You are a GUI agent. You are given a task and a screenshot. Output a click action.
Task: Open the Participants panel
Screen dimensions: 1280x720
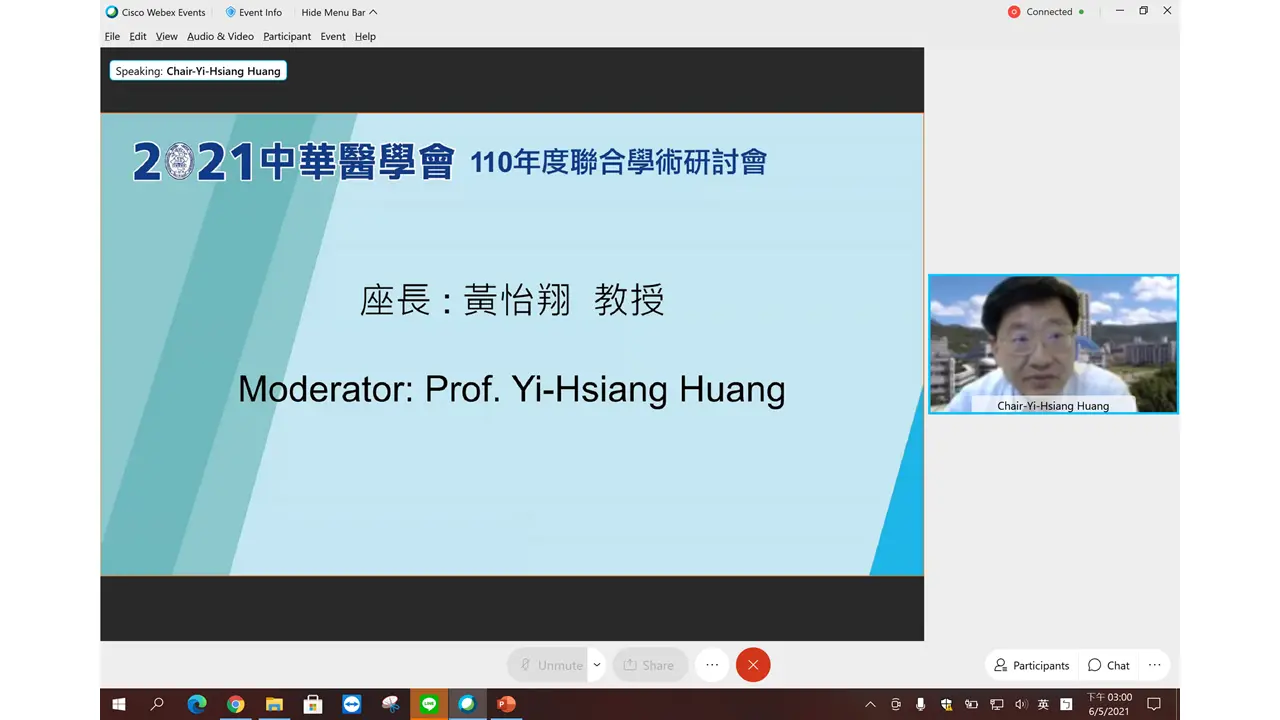point(1031,665)
